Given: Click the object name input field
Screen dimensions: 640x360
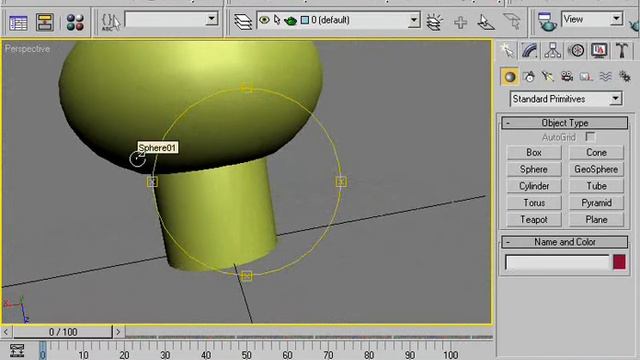Looking at the screenshot, I should click(x=557, y=262).
